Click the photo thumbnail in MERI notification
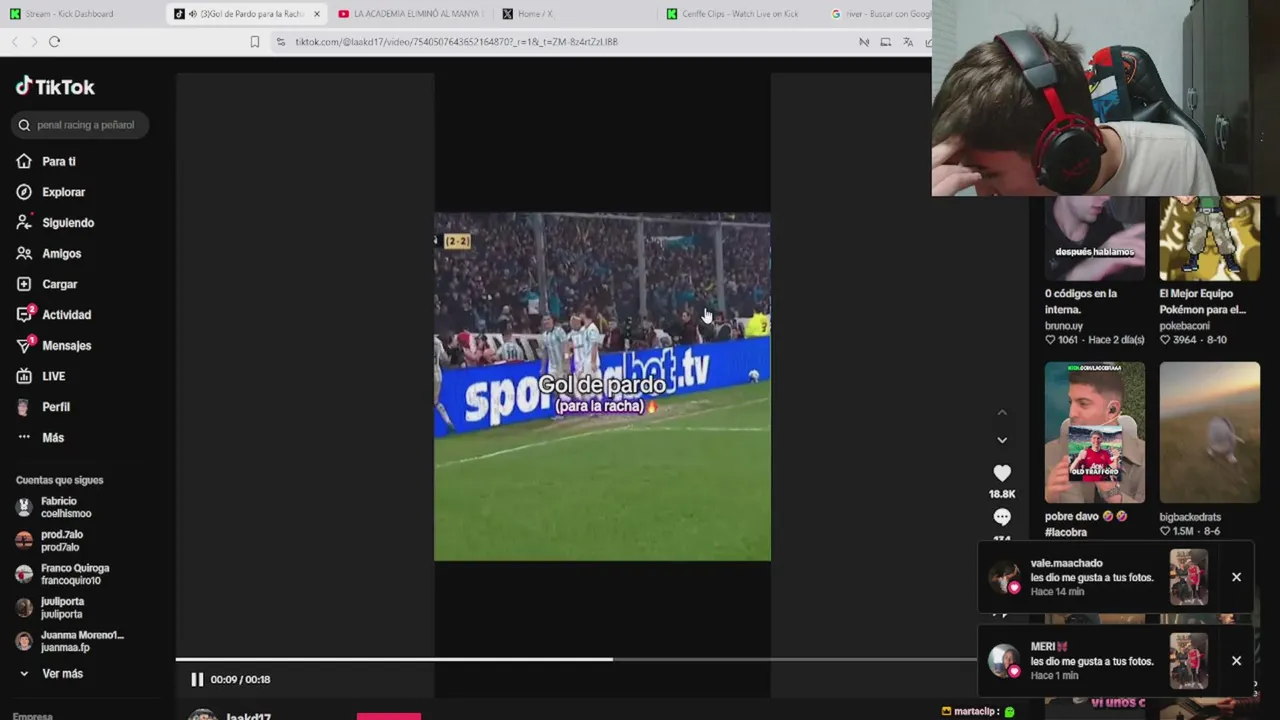 (x=1189, y=661)
